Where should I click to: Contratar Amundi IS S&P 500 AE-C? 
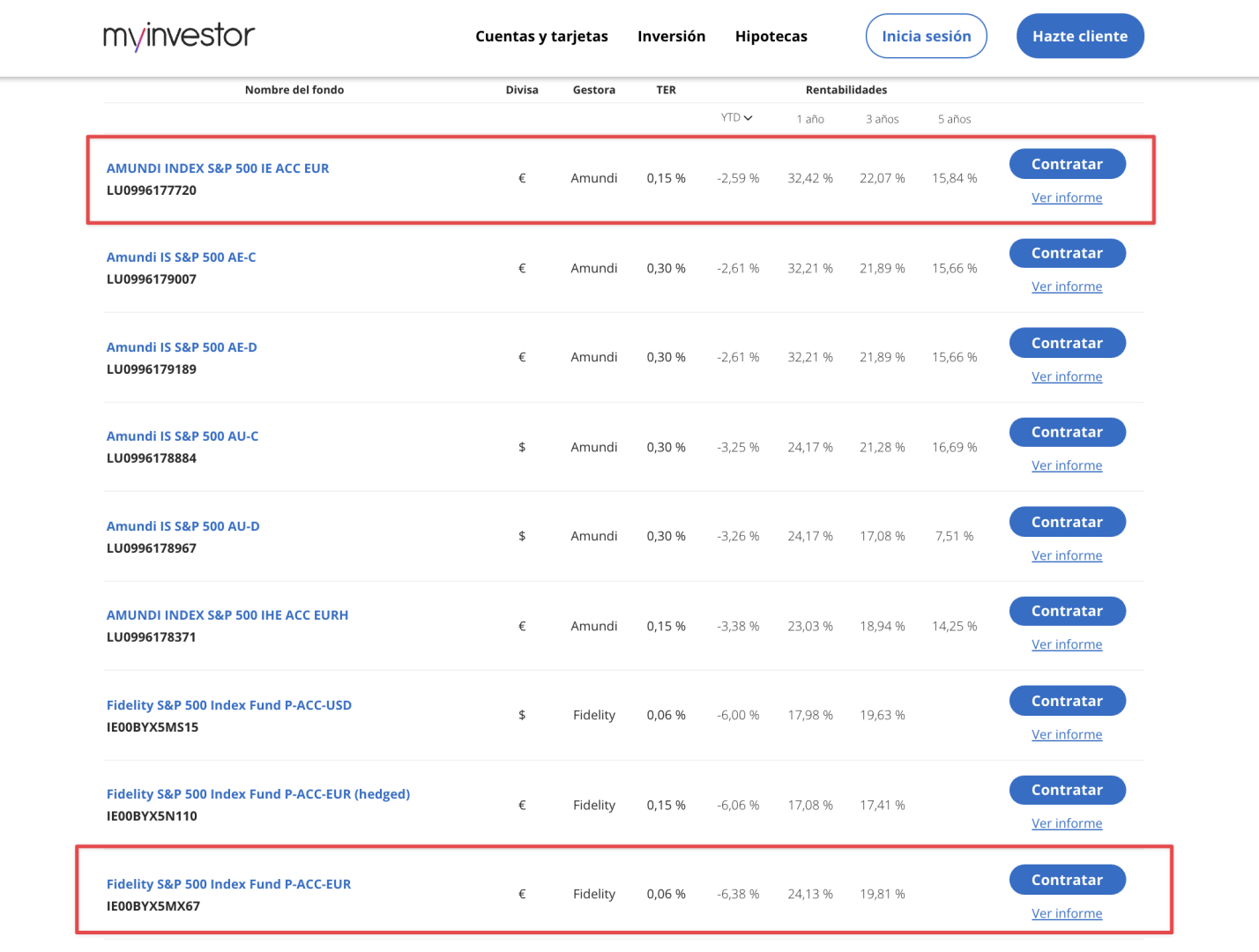(x=1068, y=253)
